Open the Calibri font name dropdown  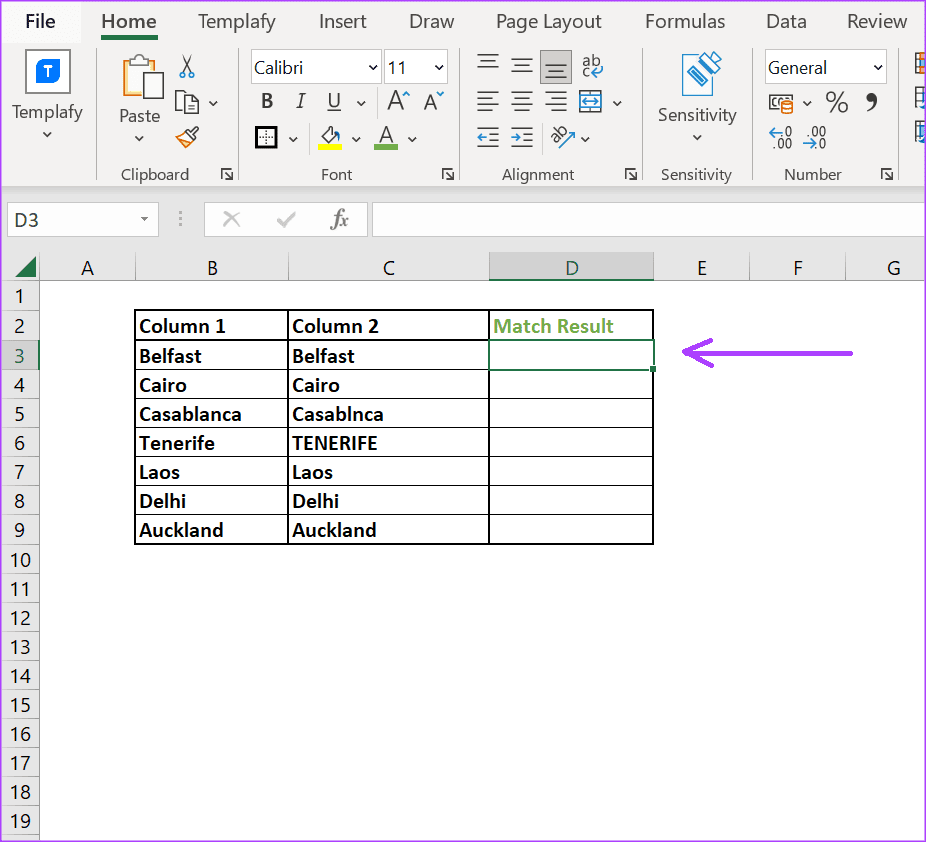(x=373, y=67)
